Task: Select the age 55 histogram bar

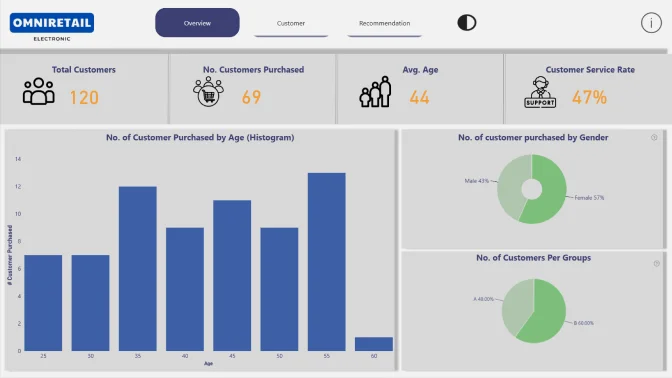Action: click(327, 262)
